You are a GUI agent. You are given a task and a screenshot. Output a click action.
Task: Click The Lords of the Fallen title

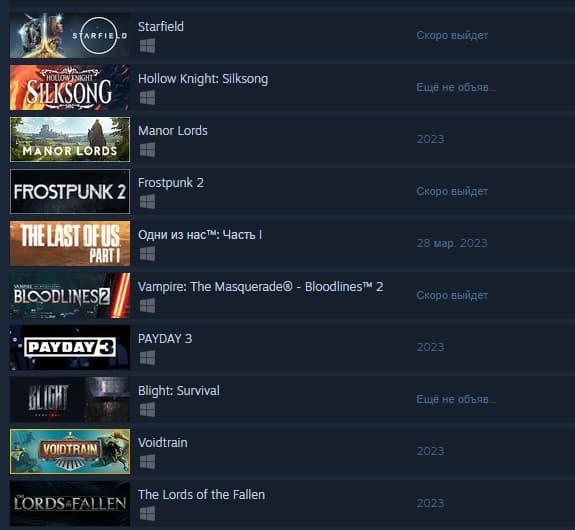[201, 495]
